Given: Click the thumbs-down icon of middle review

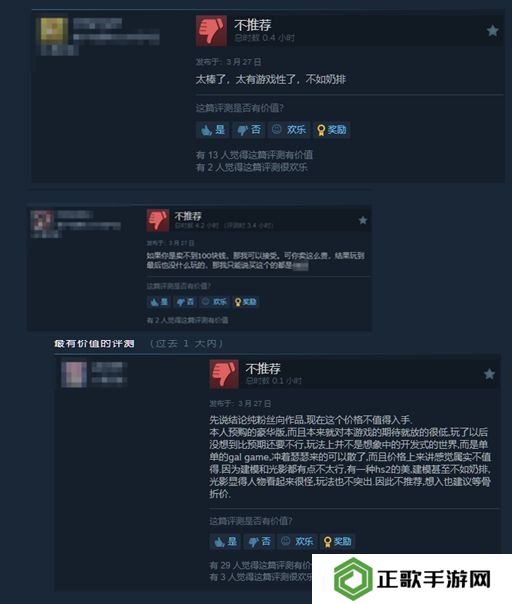Looking at the screenshot, I should pyautogui.click(x=158, y=220).
